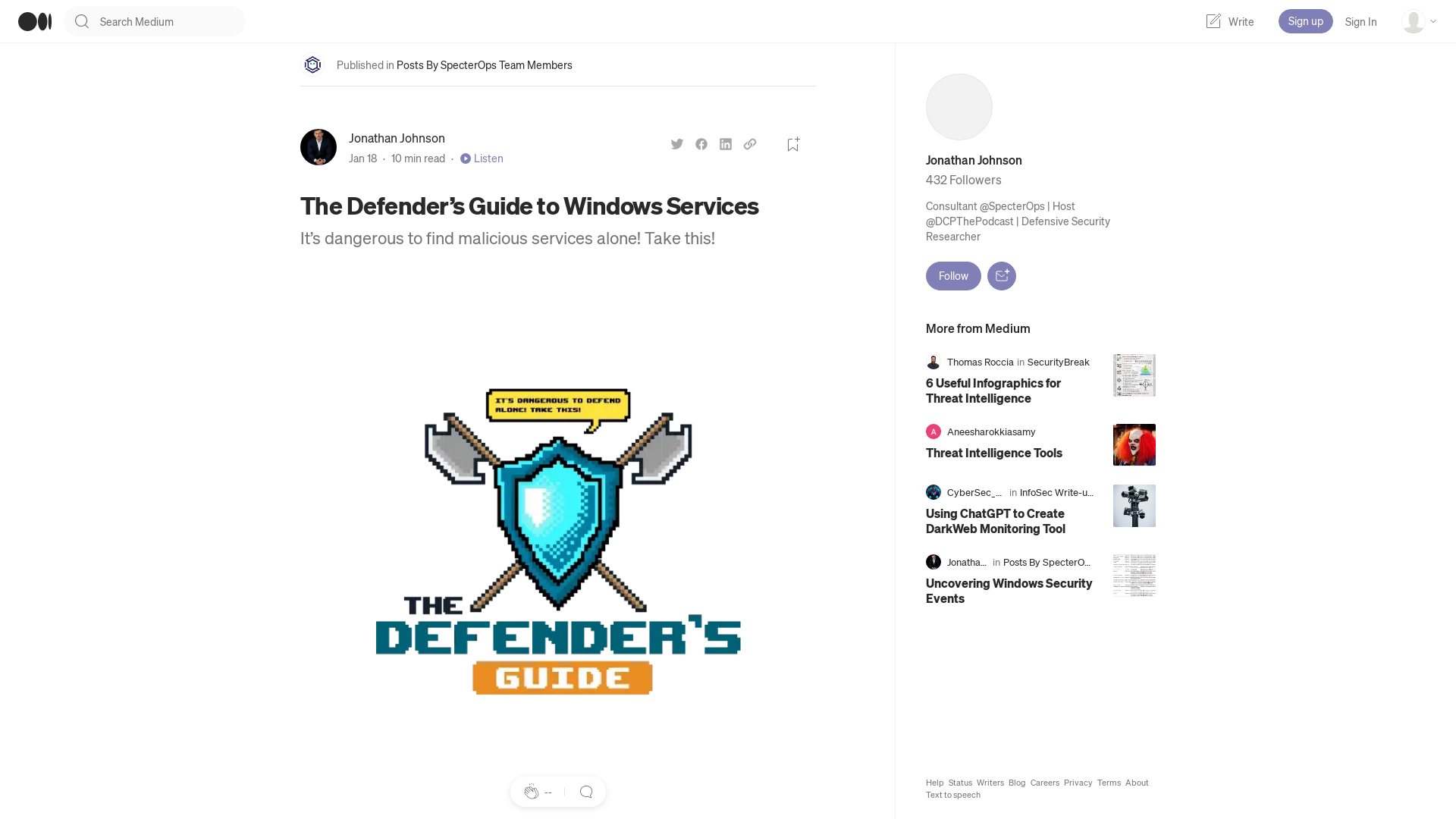Click the Facebook share icon
The width and height of the screenshot is (1456, 819).
pos(702,144)
